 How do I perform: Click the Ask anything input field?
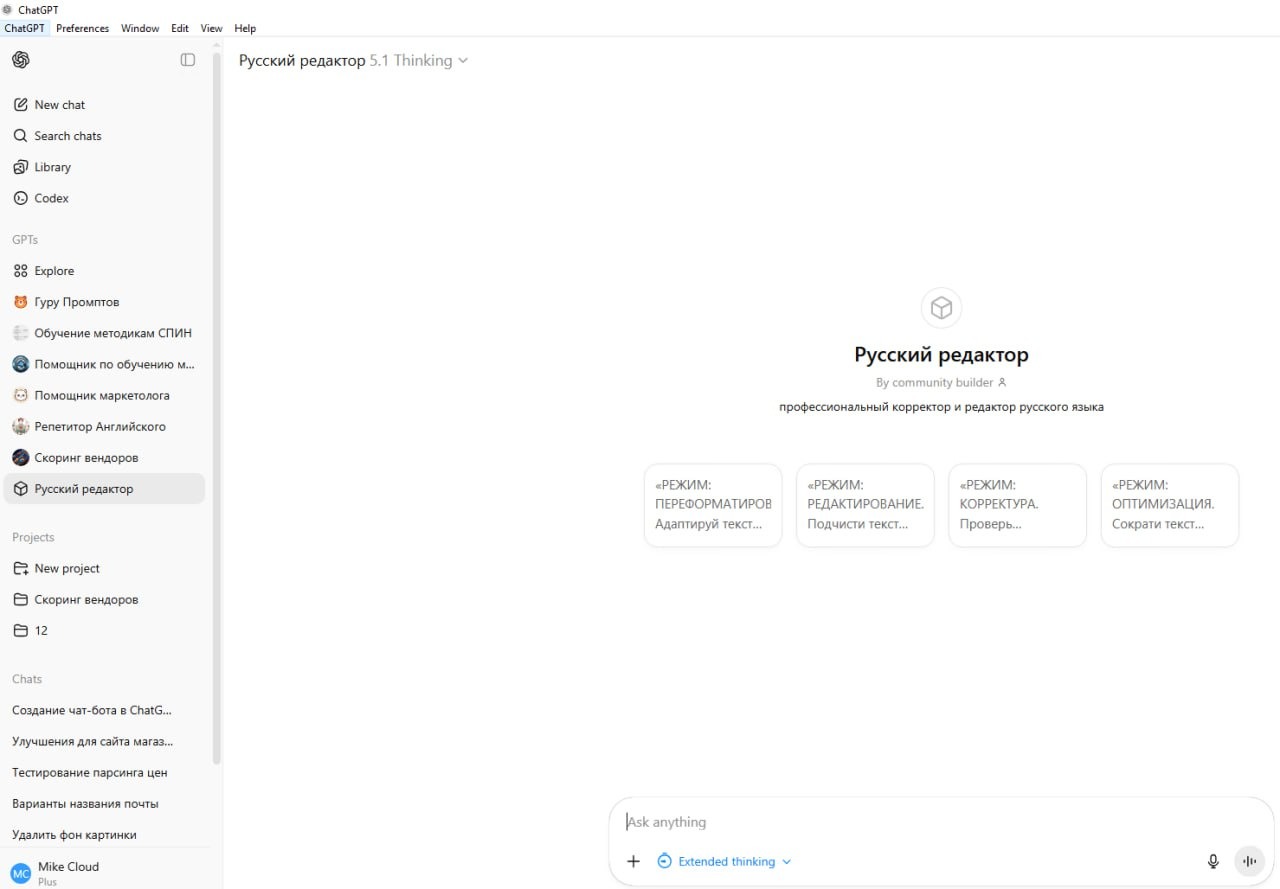point(900,822)
